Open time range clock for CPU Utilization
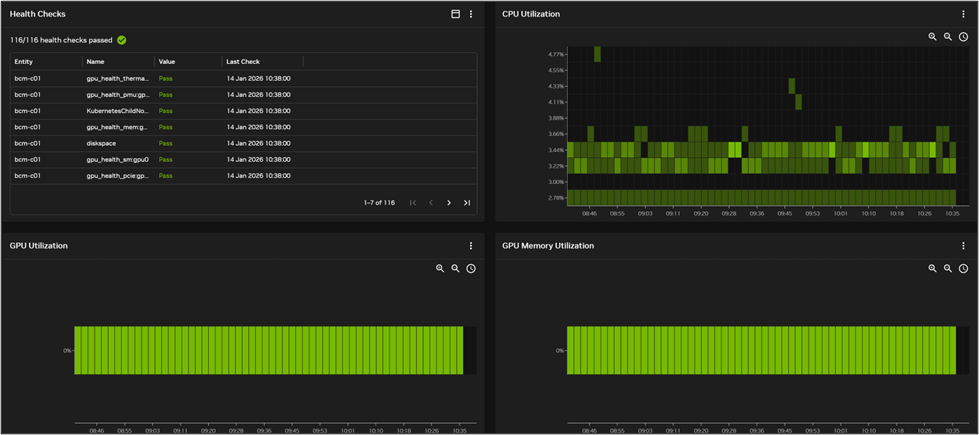The width and height of the screenshot is (979, 435). click(963, 37)
